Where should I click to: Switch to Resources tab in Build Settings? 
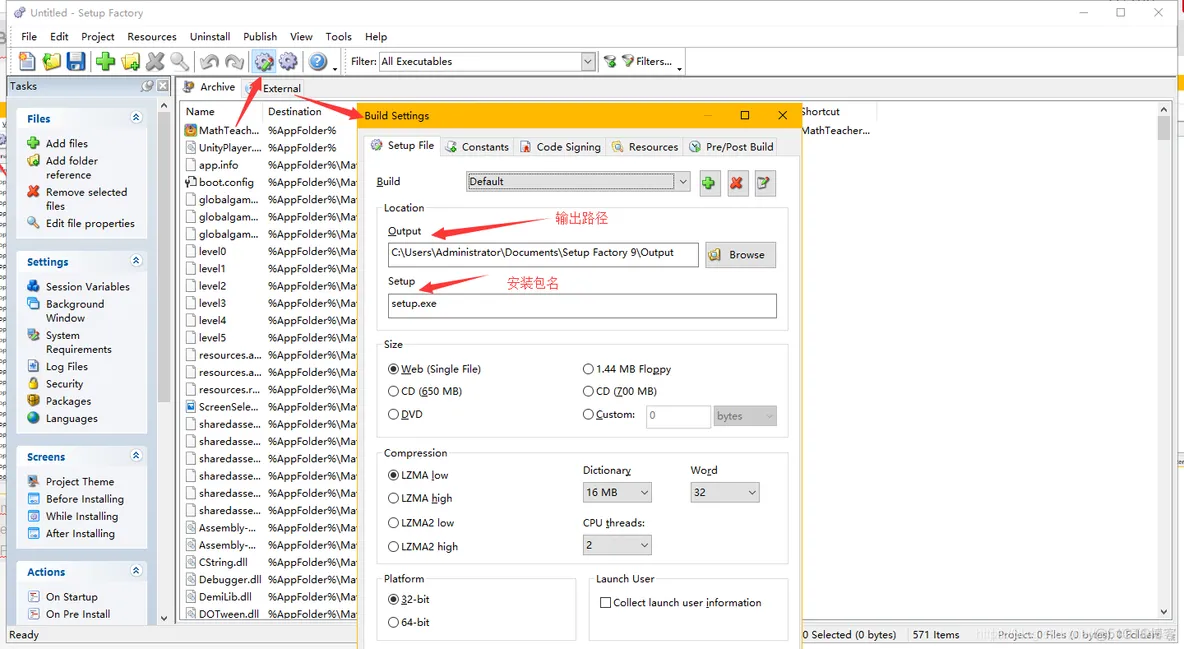[x=645, y=147]
